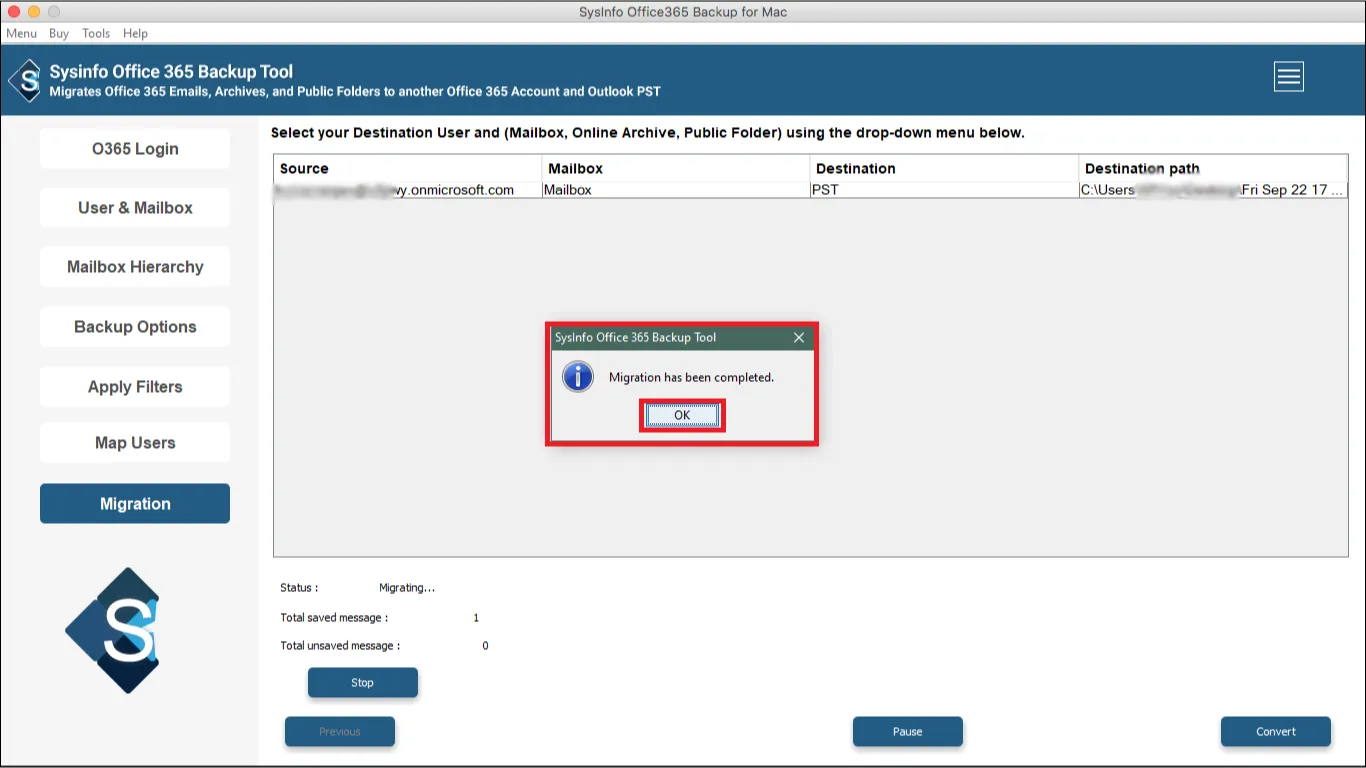Open the Tools menu
The image size is (1366, 768).
[x=96, y=33]
